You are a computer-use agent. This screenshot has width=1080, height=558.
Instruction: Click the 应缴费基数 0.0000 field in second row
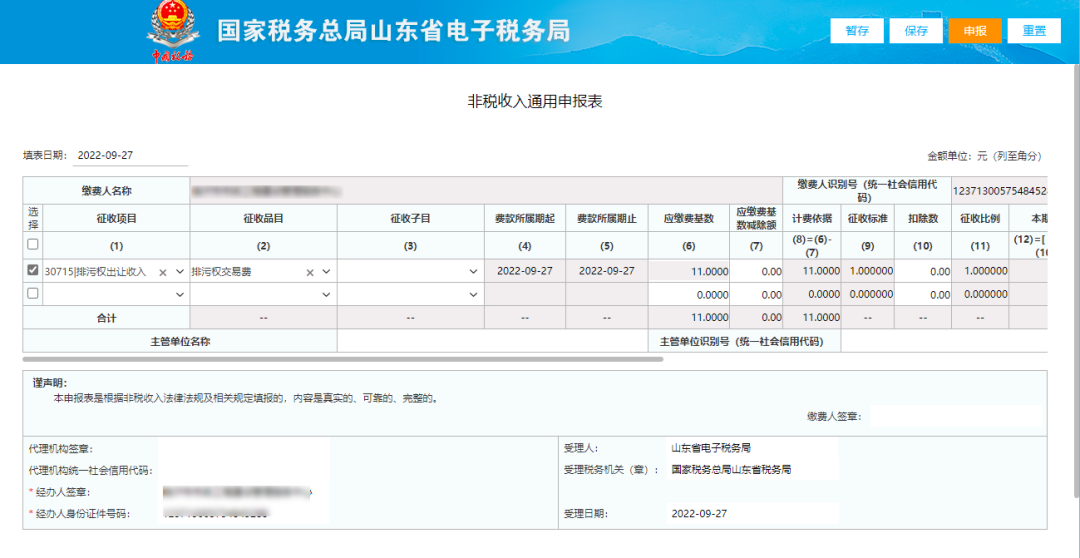pos(689,294)
